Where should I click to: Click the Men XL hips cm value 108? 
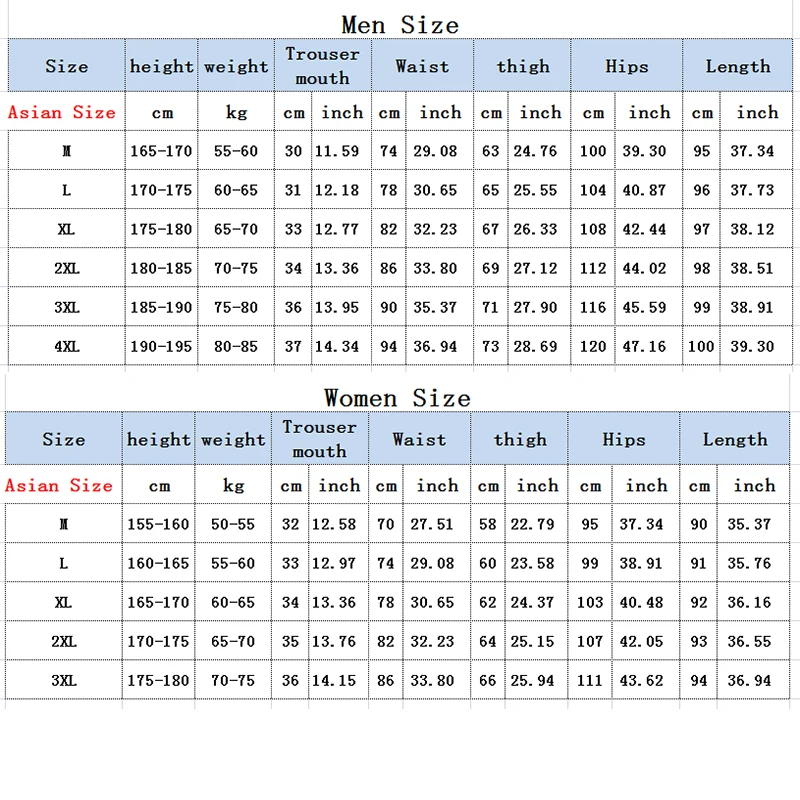593,229
